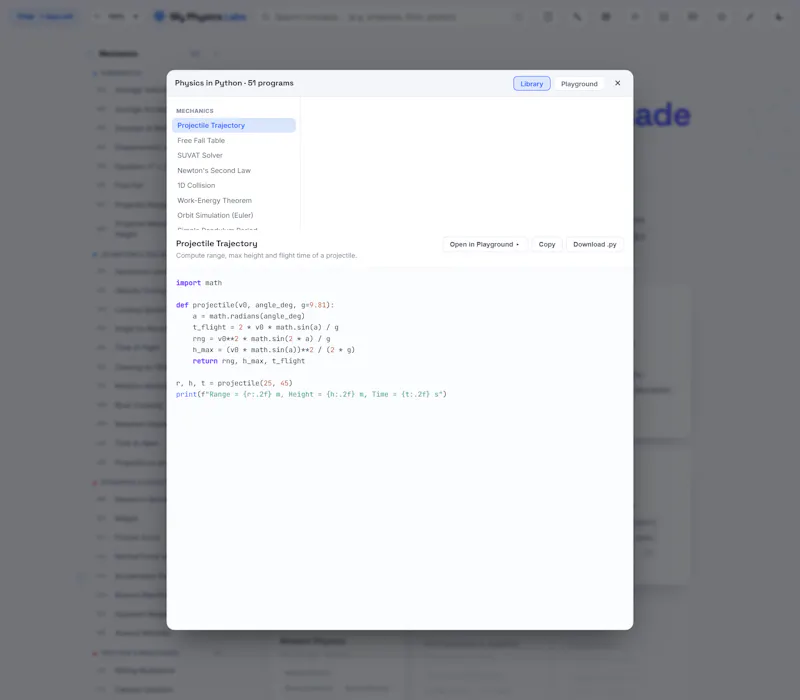This screenshot has height=700, width=800.
Task: Pick the Work-Energy Theorem program
Action: point(234,201)
